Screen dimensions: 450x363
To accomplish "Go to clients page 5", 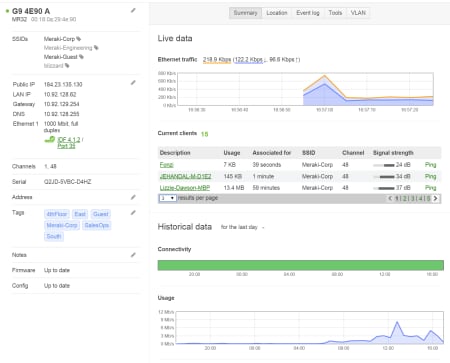I will tap(428, 198).
